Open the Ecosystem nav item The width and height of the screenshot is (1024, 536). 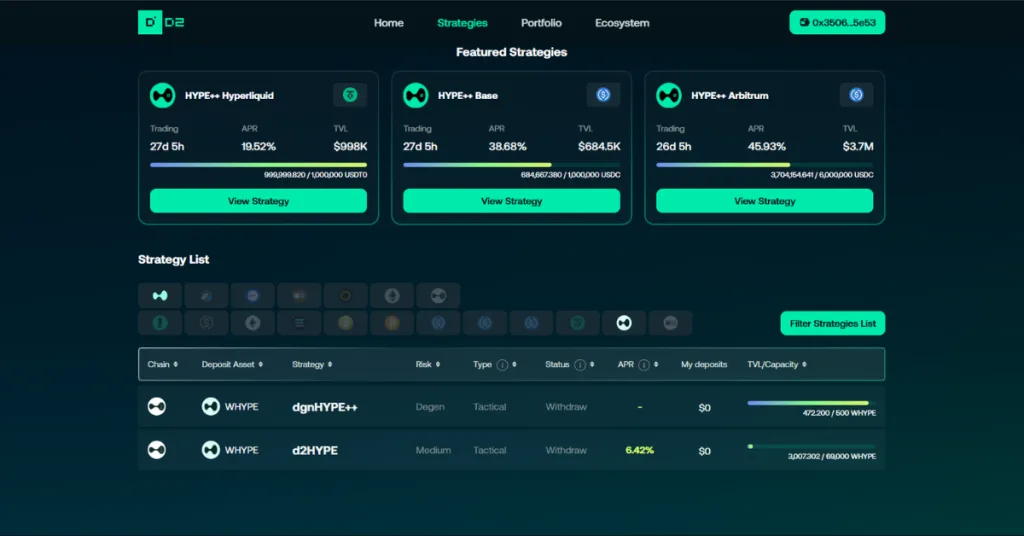click(622, 23)
